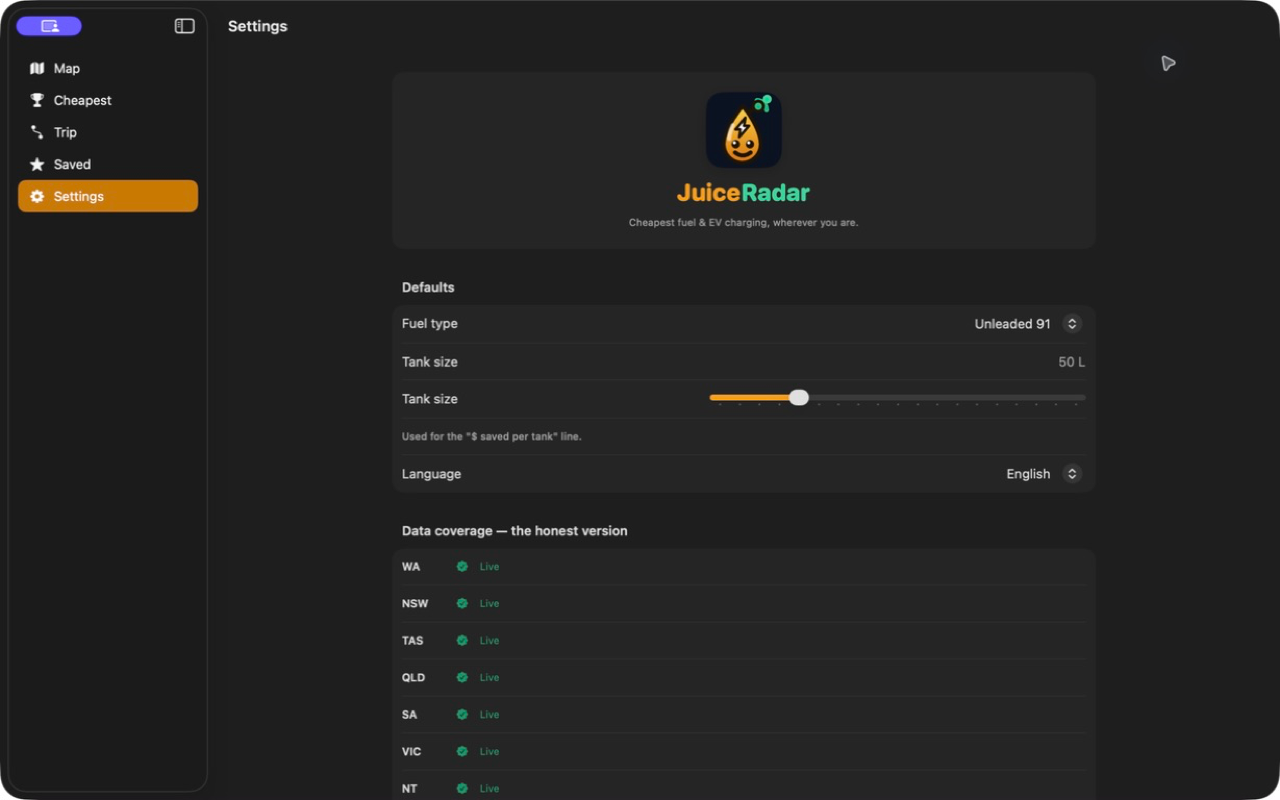Click the NT state label

tap(410, 789)
